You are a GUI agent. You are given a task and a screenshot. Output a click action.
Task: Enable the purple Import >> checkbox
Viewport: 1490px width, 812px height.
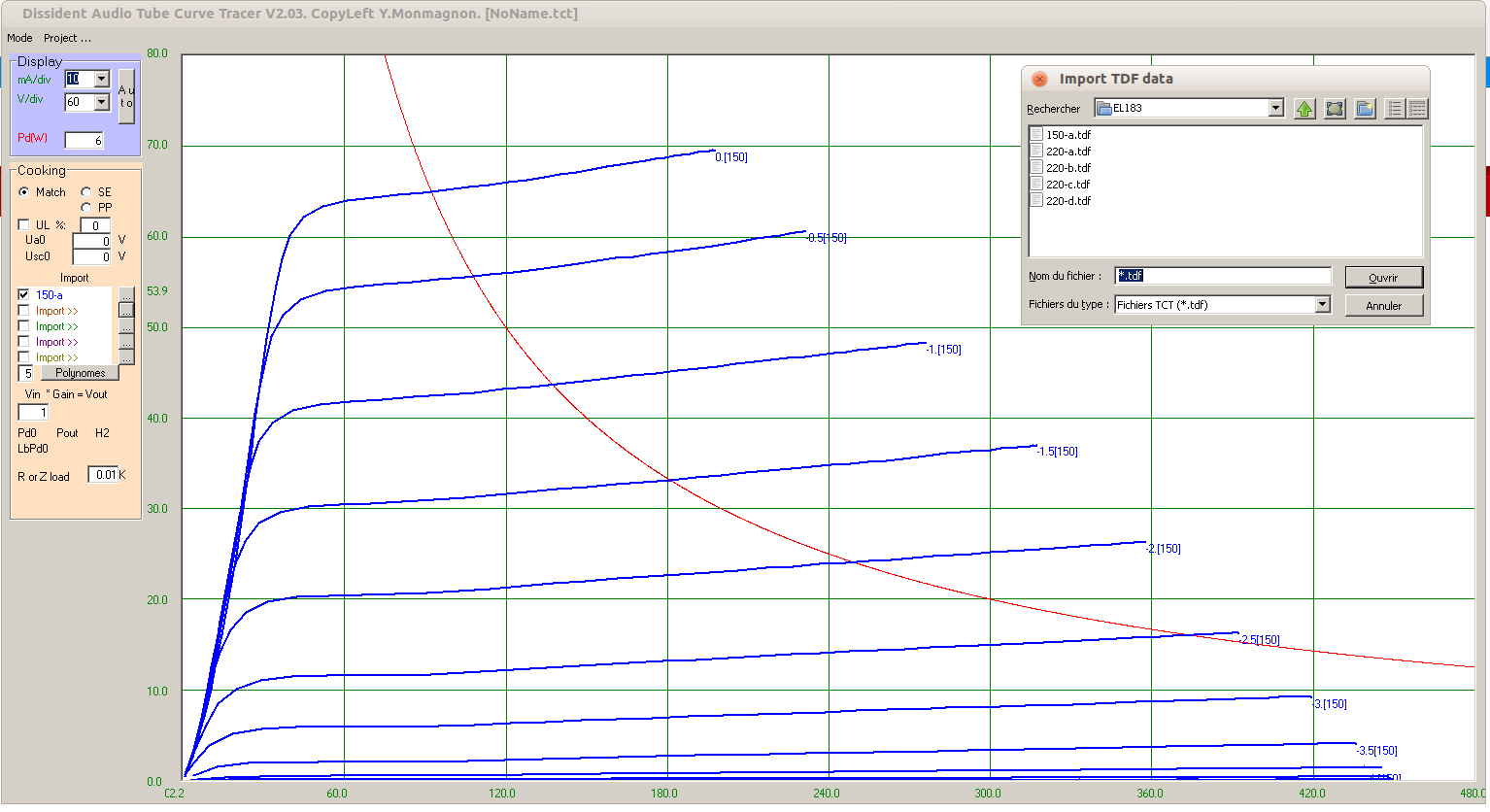[x=24, y=342]
